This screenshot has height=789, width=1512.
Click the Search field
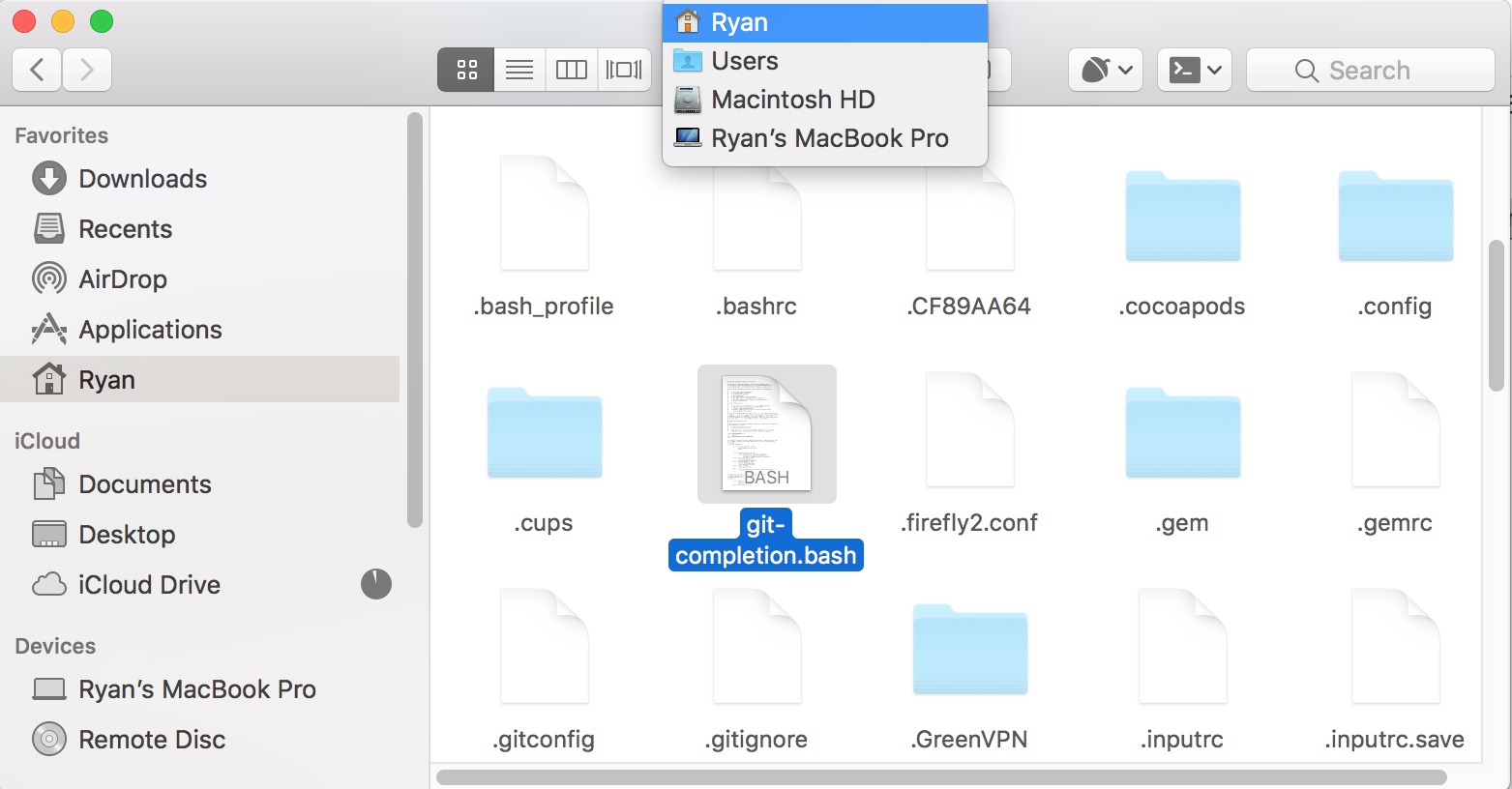pyautogui.click(x=1371, y=70)
